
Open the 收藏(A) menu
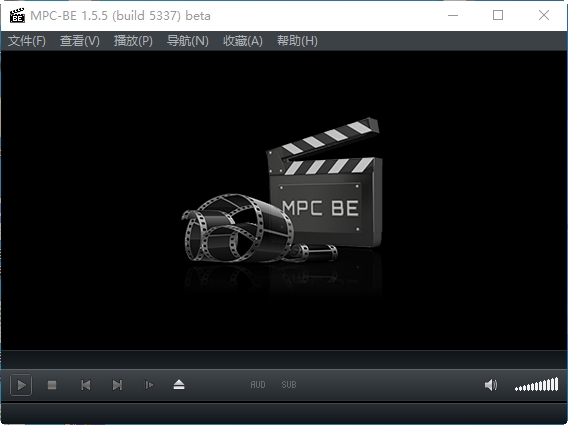(x=243, y=41)
